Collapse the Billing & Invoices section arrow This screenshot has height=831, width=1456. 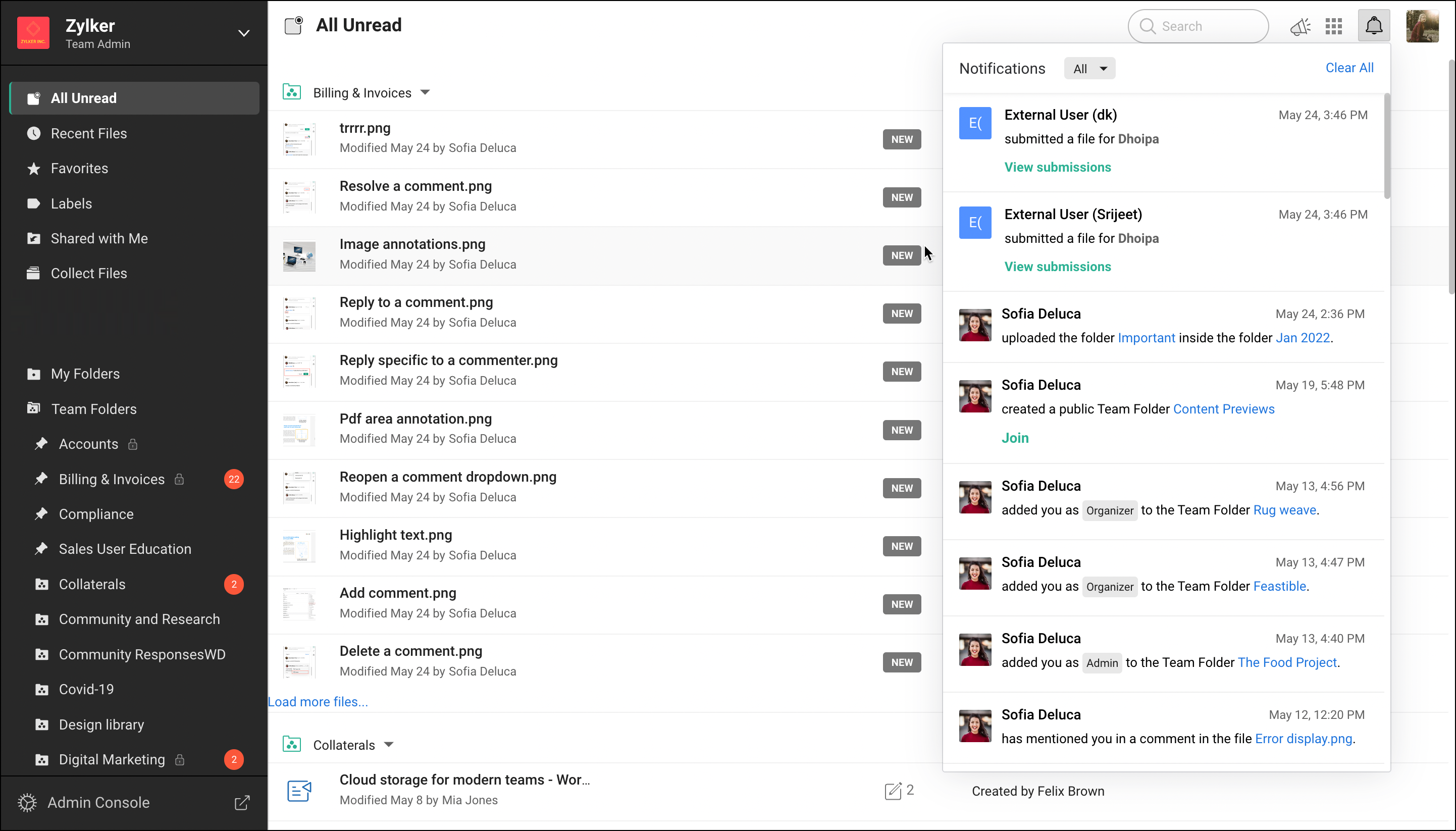click(x=425, y=92)
